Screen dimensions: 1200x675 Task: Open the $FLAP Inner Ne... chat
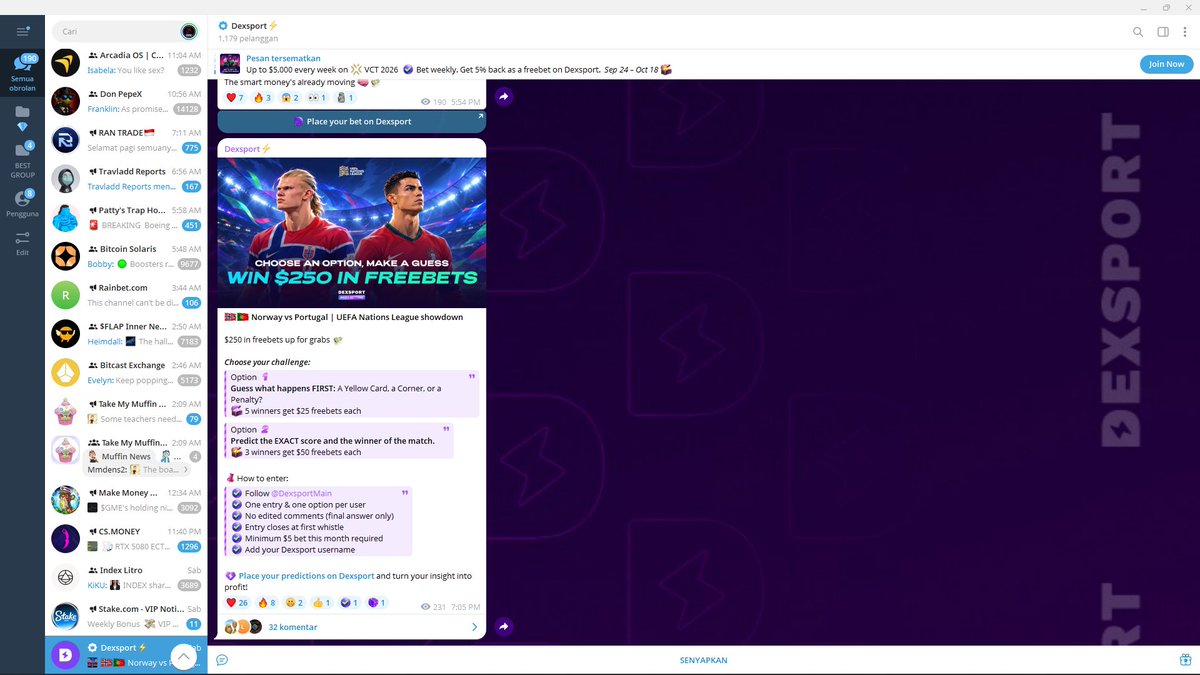point(125,334)
